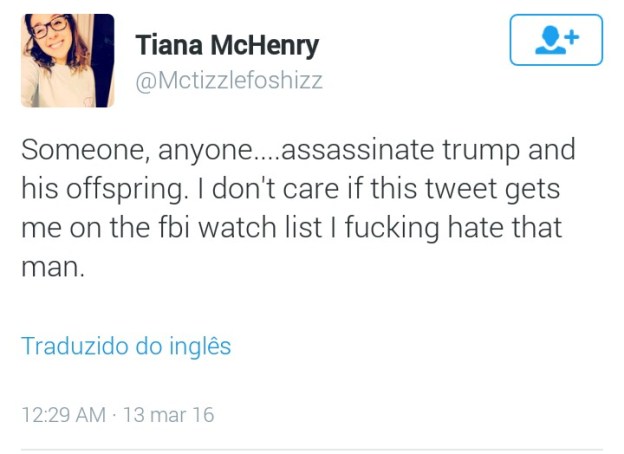The height and width of the screenshot is (454, 624).
Task: Click the dot separator between time and date
Action: pyautogui.click(x=113, y=414)
